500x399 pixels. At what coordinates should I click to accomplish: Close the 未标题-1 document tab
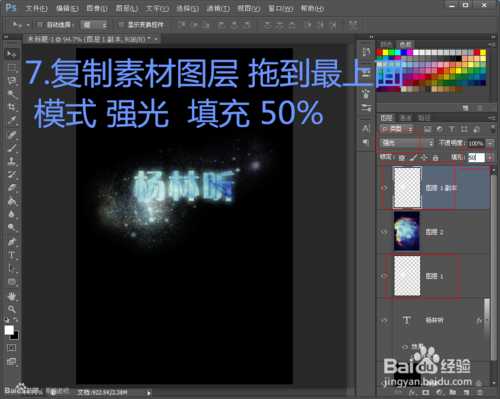click(156, 39)
